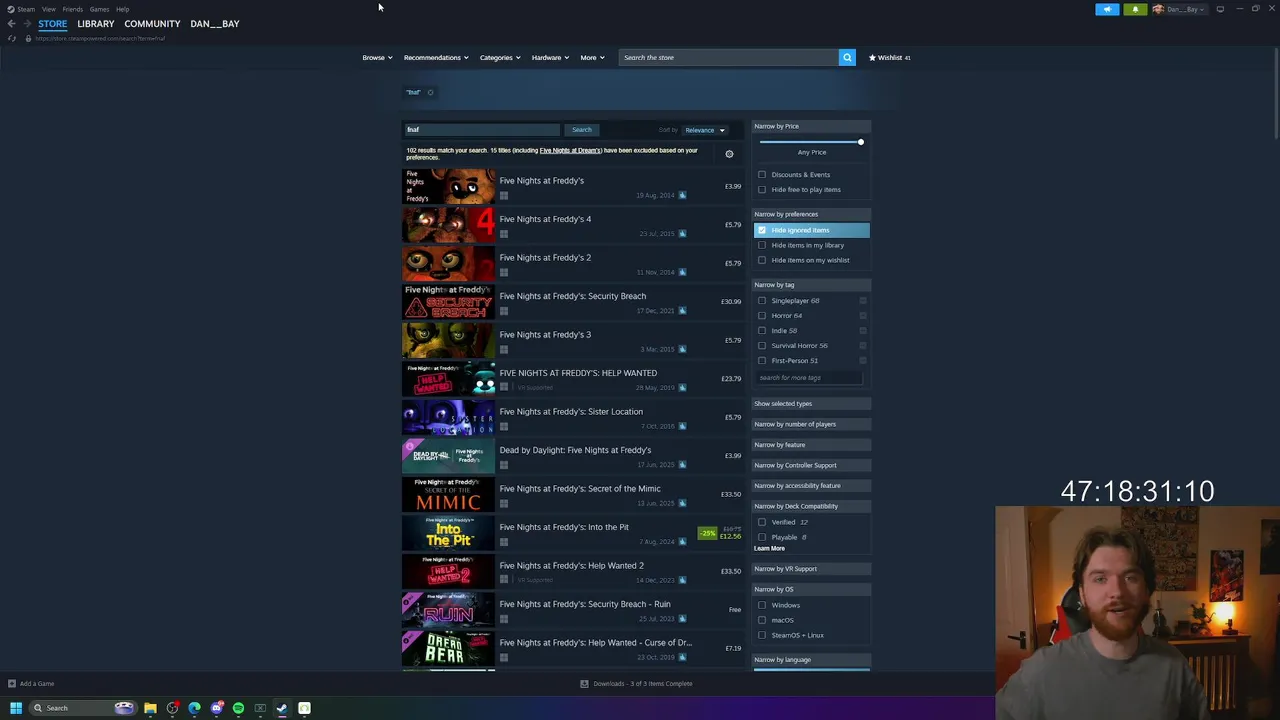Image resolution: width=1280 pixels, height=720 pixels.
Task: Open the Games menu
Action: pos(99,9)
